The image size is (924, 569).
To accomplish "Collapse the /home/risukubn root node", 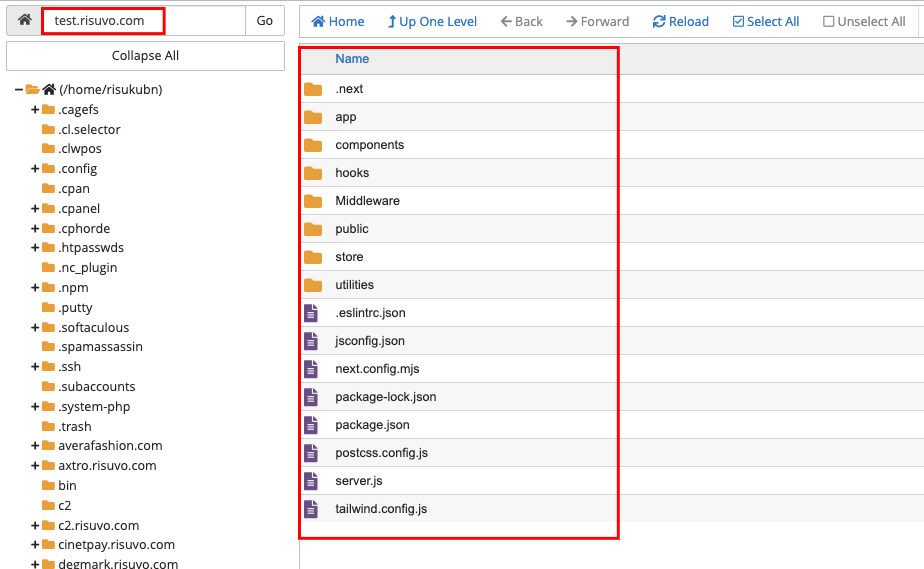I will [19, 90].
